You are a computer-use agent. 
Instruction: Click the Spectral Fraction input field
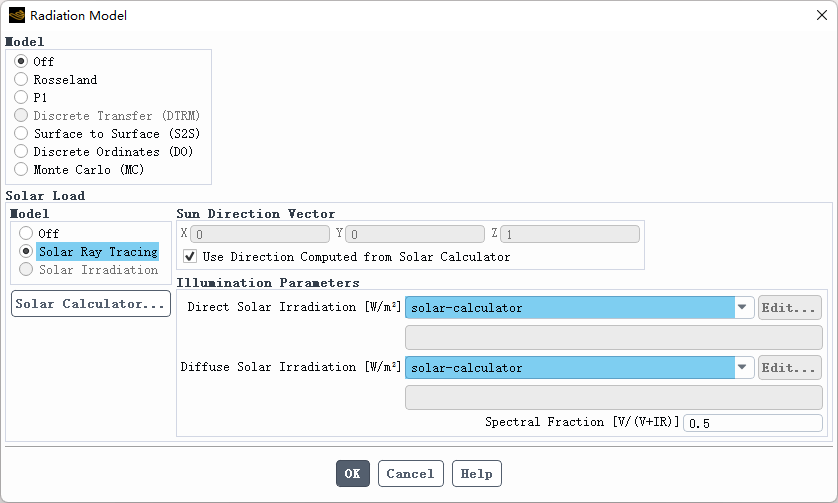click(x=752, y=423)
